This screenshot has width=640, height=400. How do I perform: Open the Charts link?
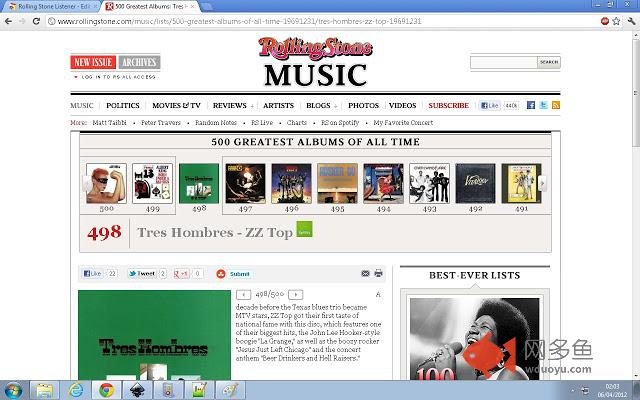point(297,122)
